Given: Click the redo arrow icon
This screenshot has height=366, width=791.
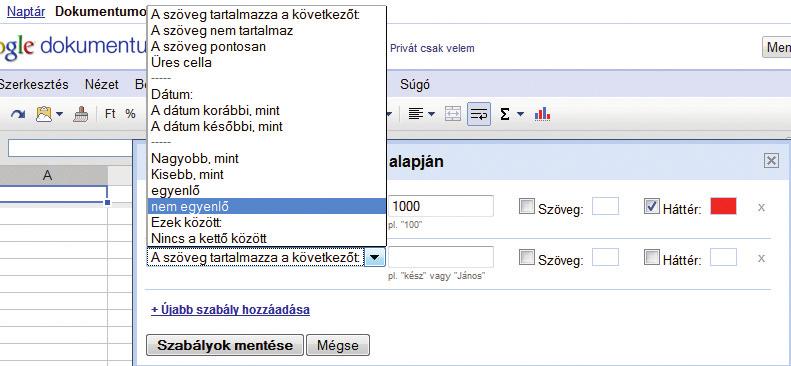Looking at the screenshot, I should 18,114.
